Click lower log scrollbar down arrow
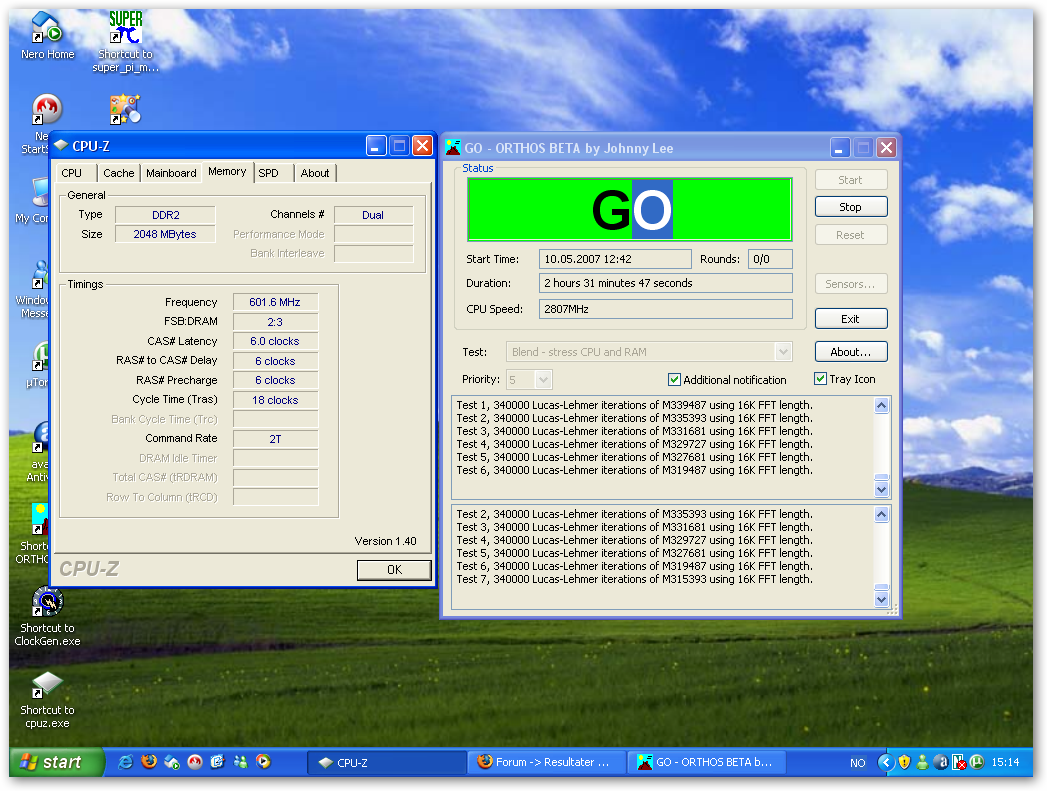This screenshot has height=791, width=1047. (881, 599)
